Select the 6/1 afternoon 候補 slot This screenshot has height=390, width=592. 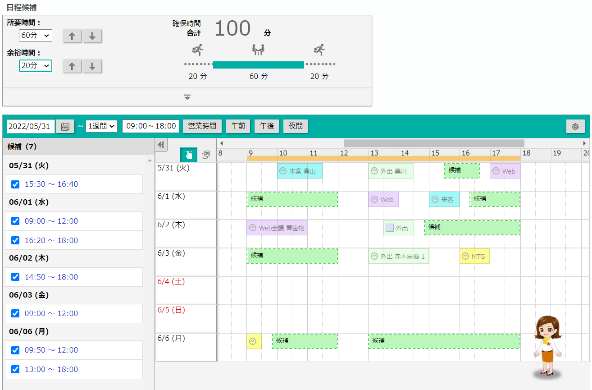[x=495, y=199]
